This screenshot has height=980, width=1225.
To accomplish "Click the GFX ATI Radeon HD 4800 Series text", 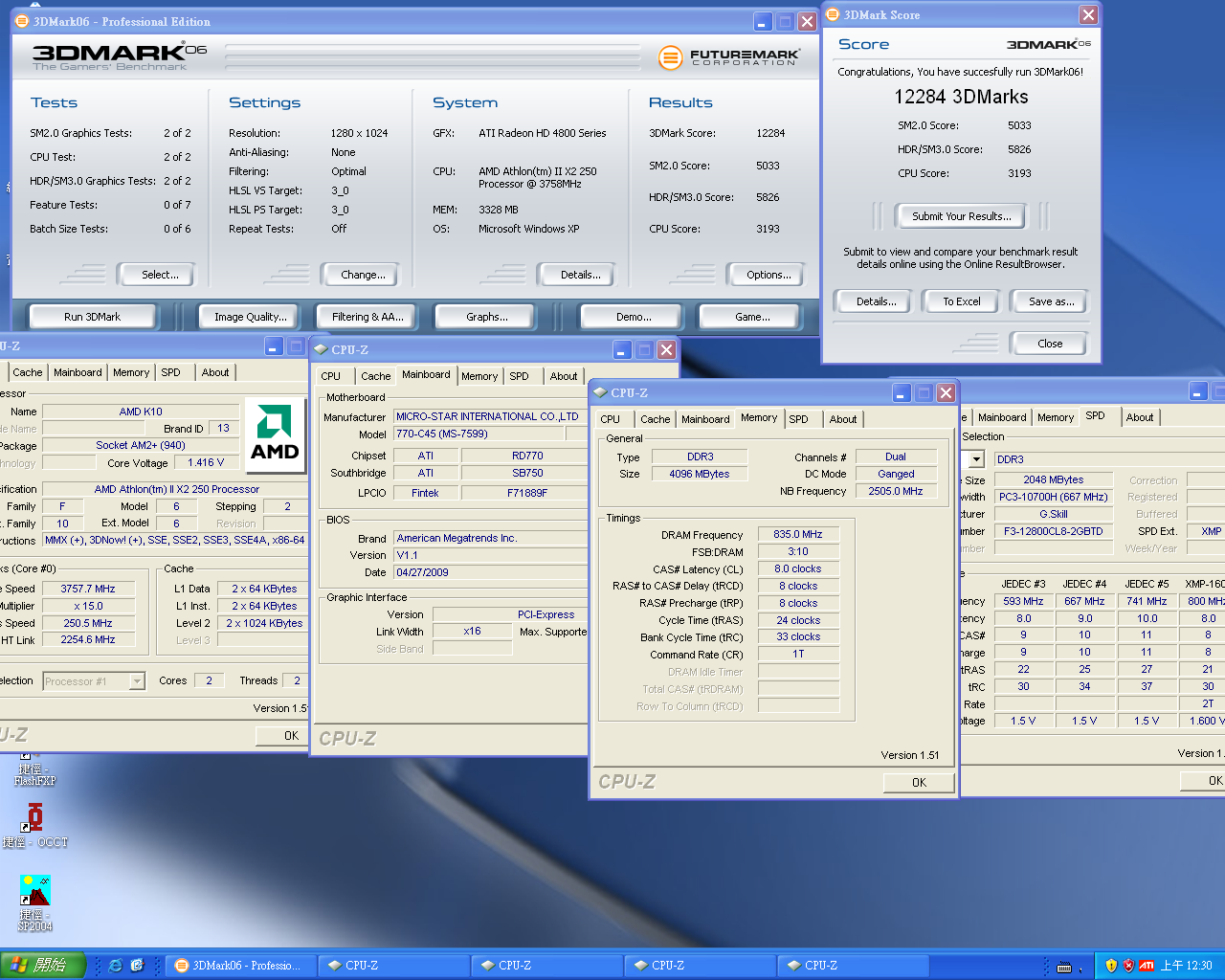I will coord(543,133).
